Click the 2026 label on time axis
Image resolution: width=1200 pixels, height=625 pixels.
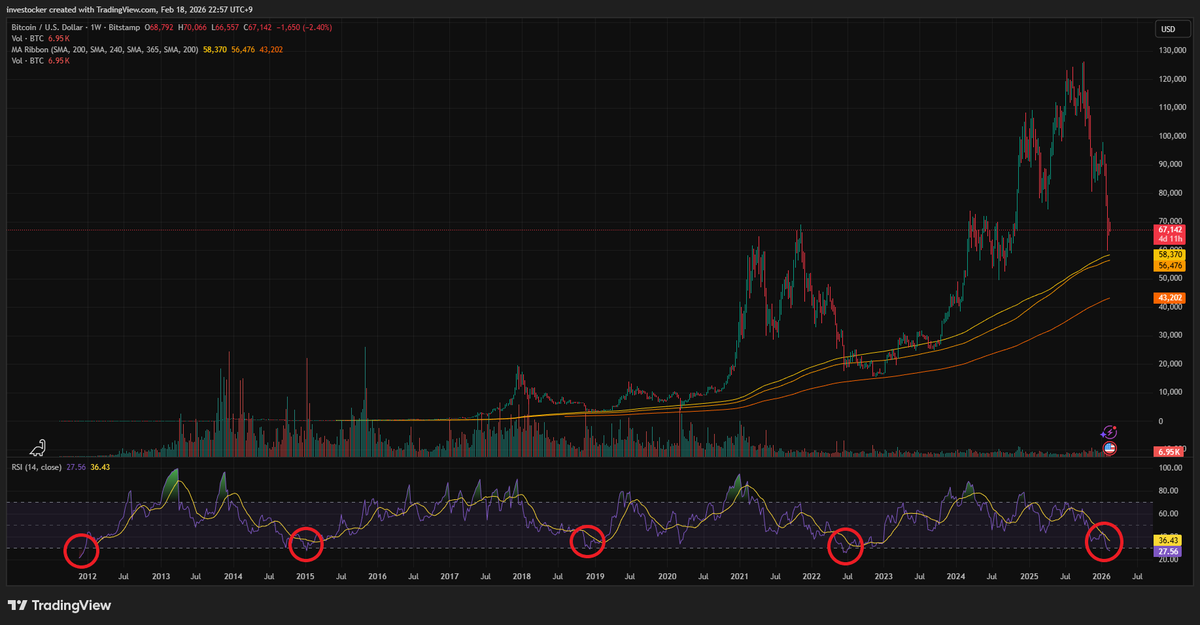1101,577
